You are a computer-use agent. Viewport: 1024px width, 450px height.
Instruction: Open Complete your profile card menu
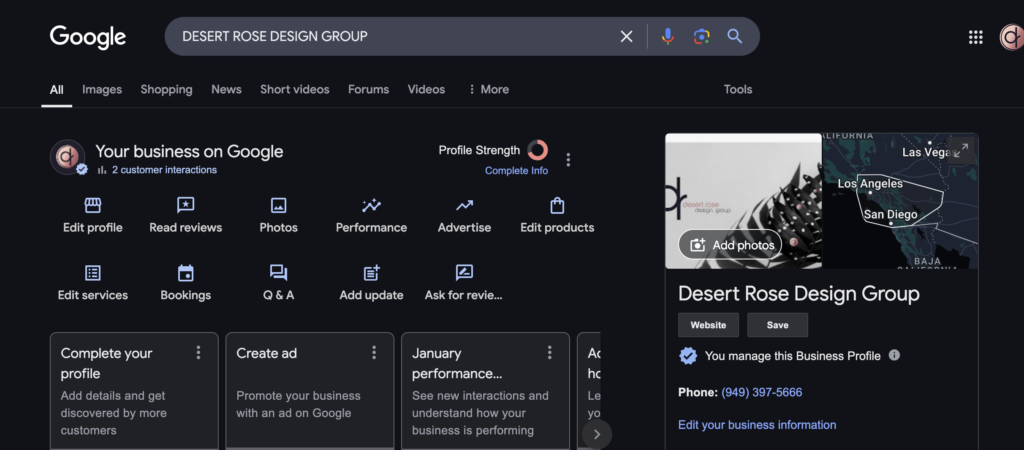(199, 353)
